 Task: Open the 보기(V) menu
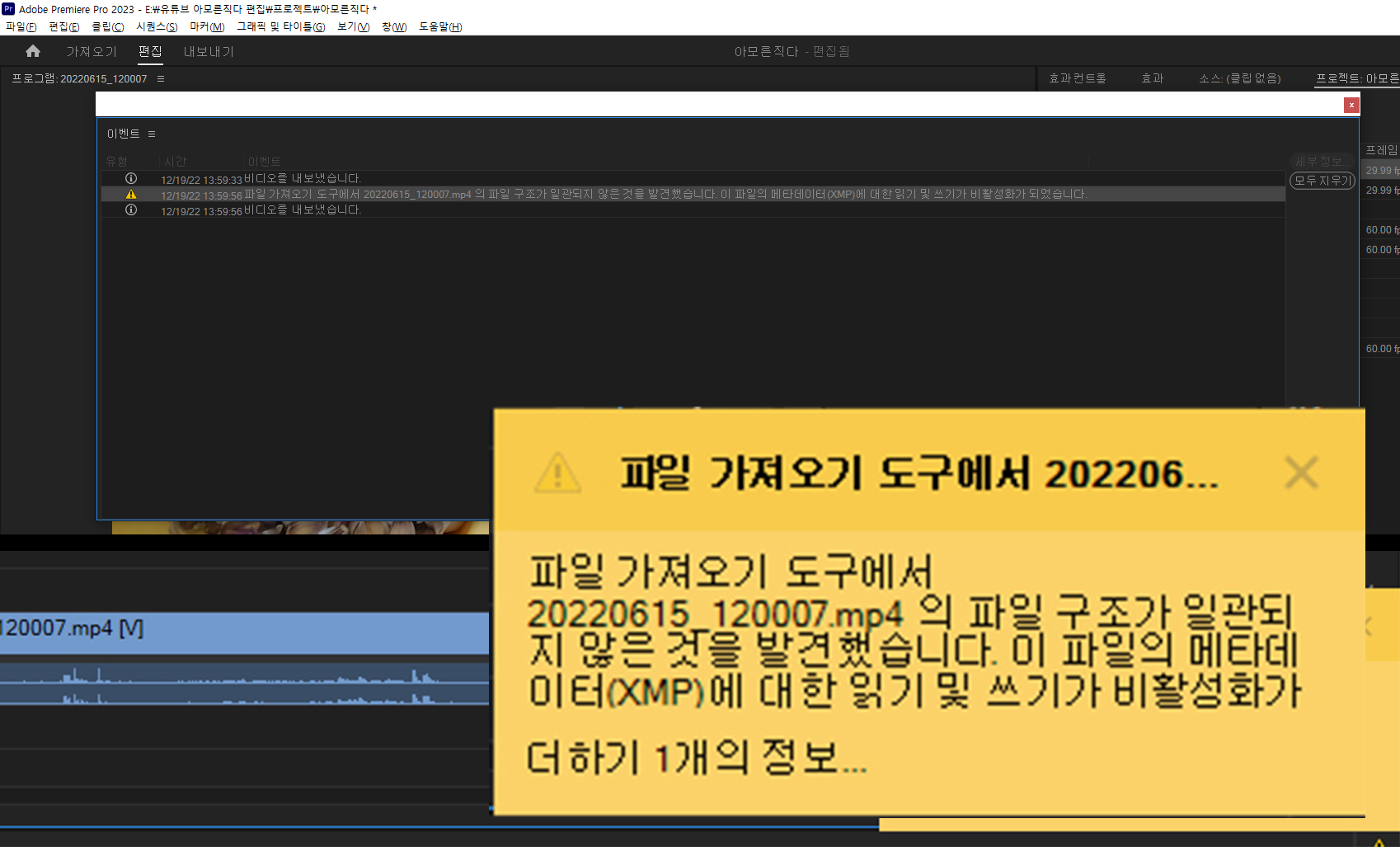[353, 27]
